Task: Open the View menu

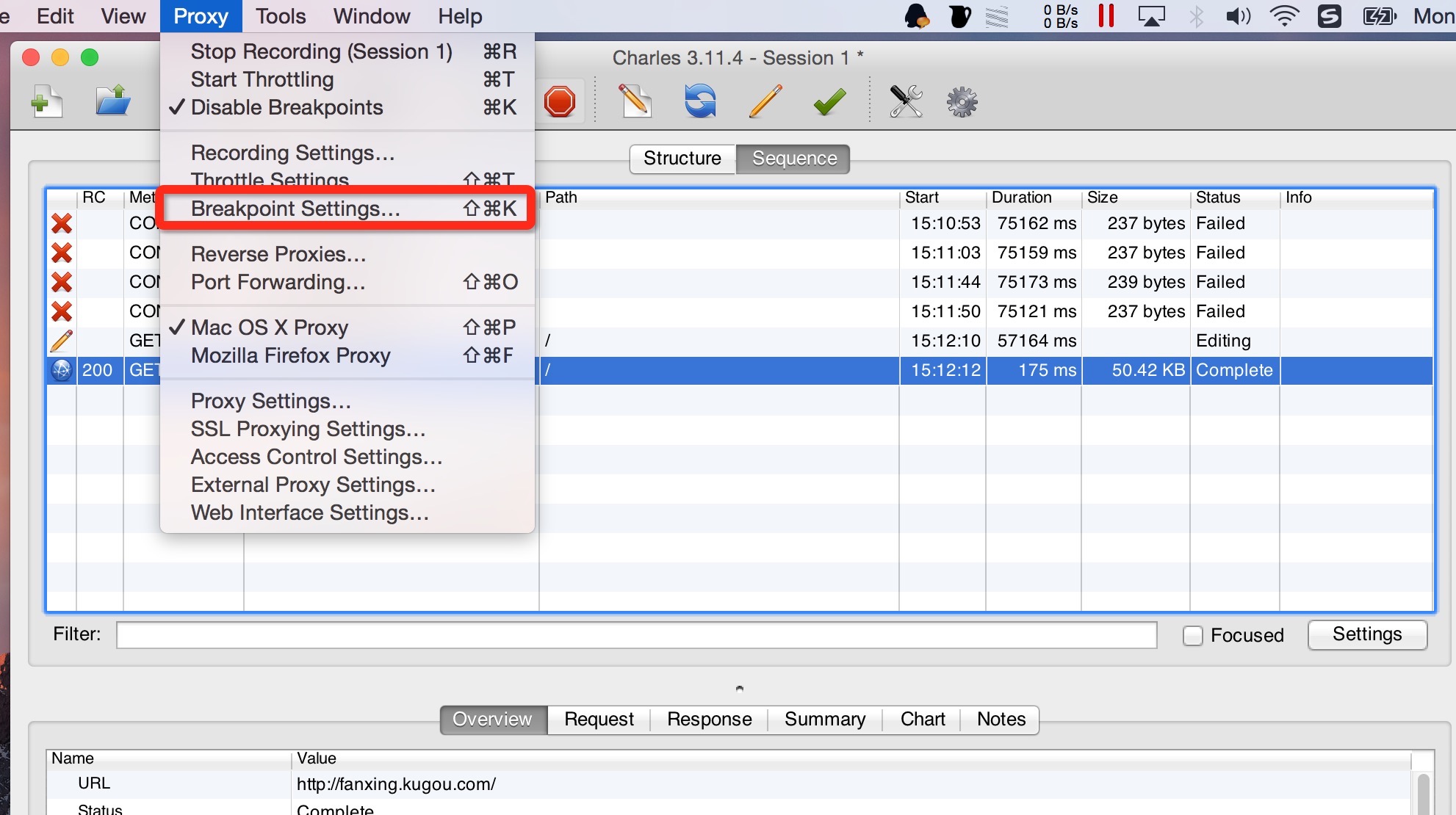Action: (x=123, y=16)
